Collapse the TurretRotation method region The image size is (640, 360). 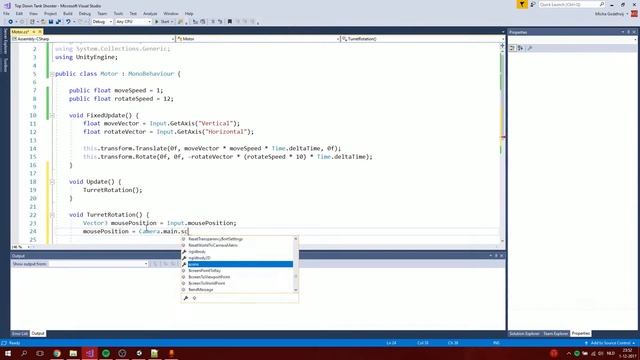(x=52, y=215)
